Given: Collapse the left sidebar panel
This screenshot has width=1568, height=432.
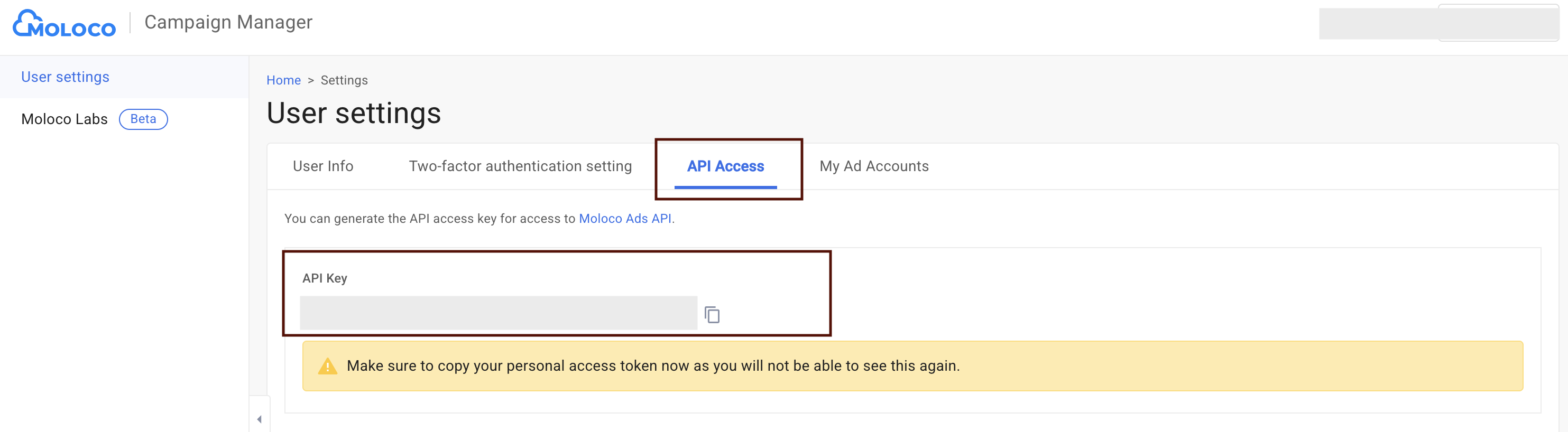Looking at the screenshot, I should (x=259, y=419).
